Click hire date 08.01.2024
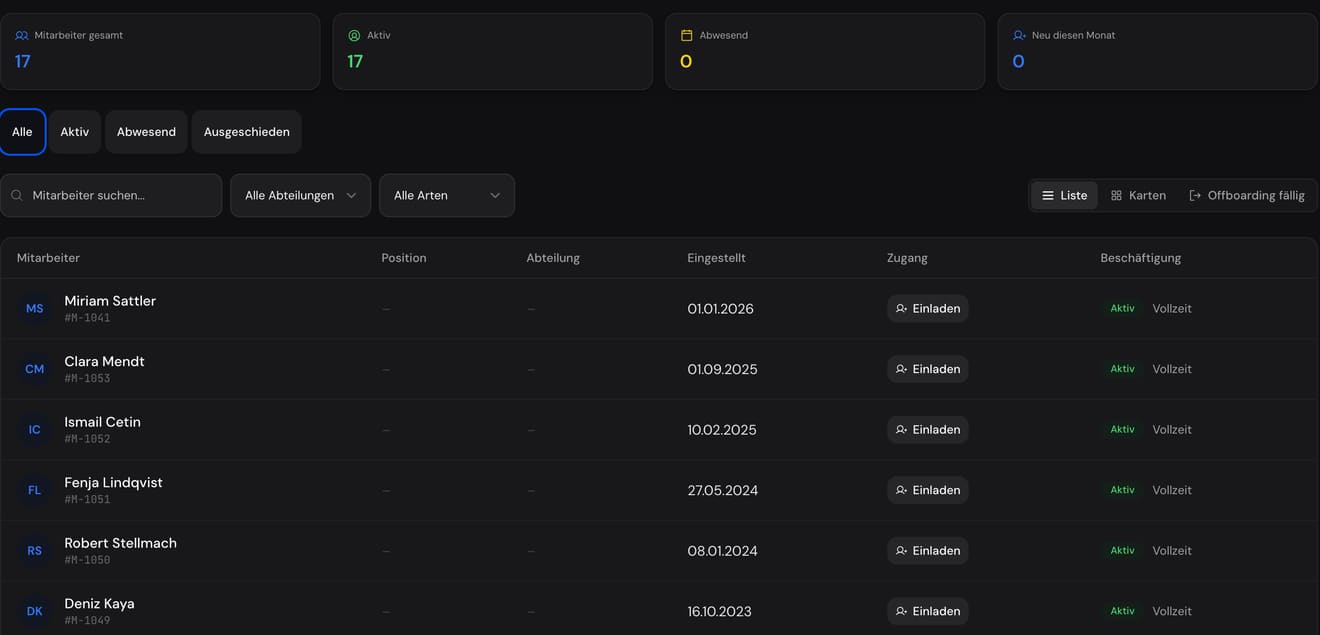This screenshot has height=635, width=1320. [x=722, y=551]
